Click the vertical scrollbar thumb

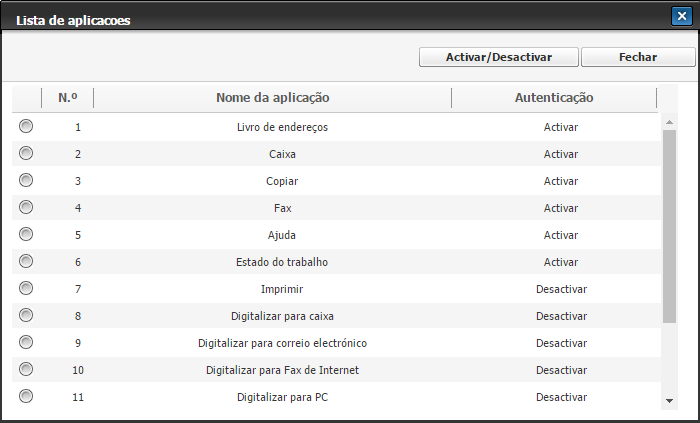point(669,225)
